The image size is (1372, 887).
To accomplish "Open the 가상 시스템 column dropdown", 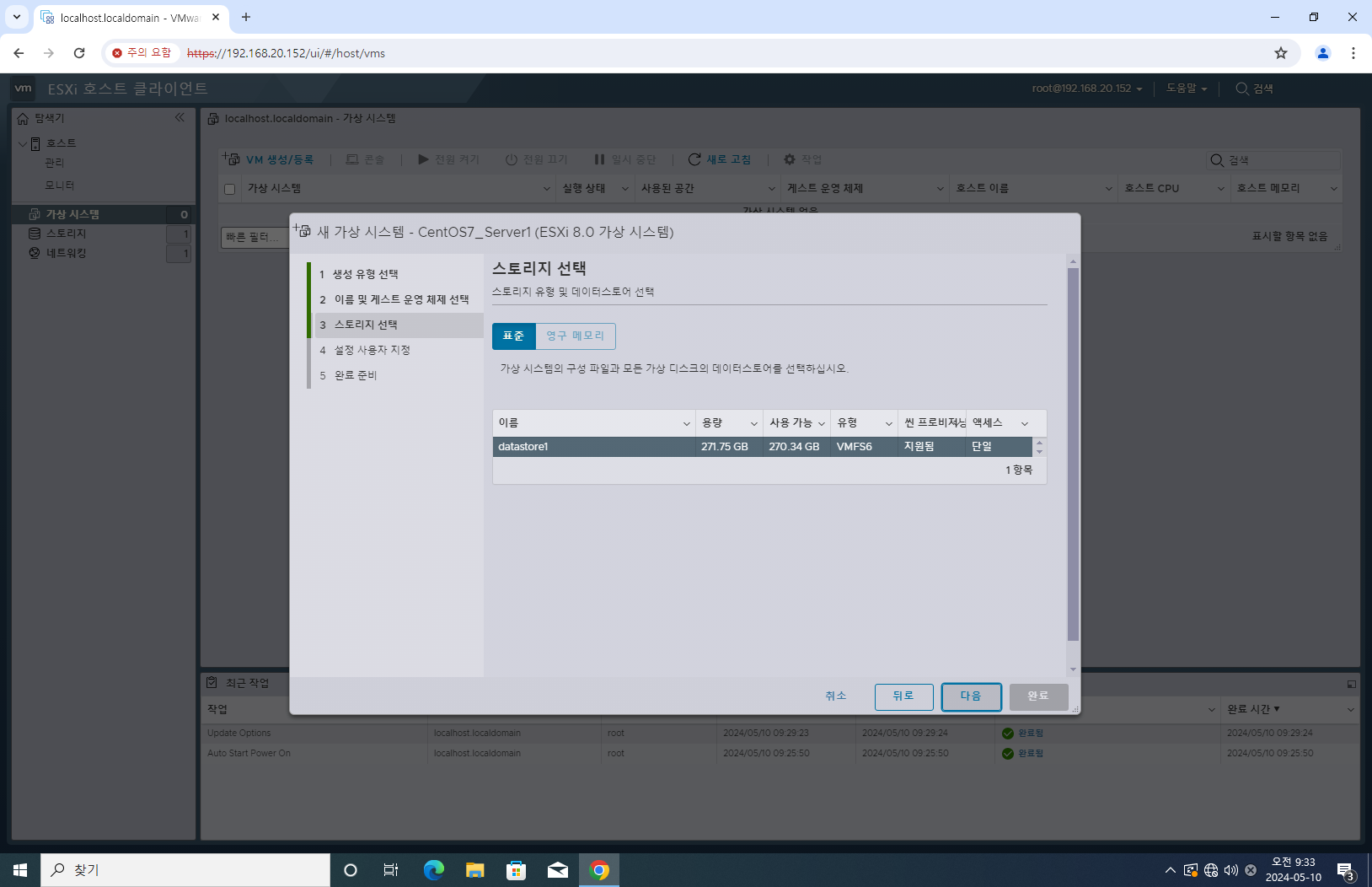I will coord(546,189).
